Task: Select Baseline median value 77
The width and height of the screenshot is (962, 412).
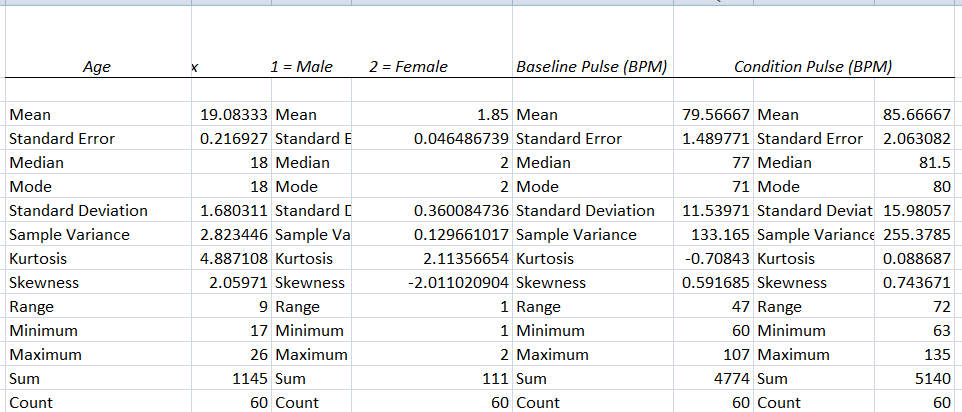Action: 741,162
